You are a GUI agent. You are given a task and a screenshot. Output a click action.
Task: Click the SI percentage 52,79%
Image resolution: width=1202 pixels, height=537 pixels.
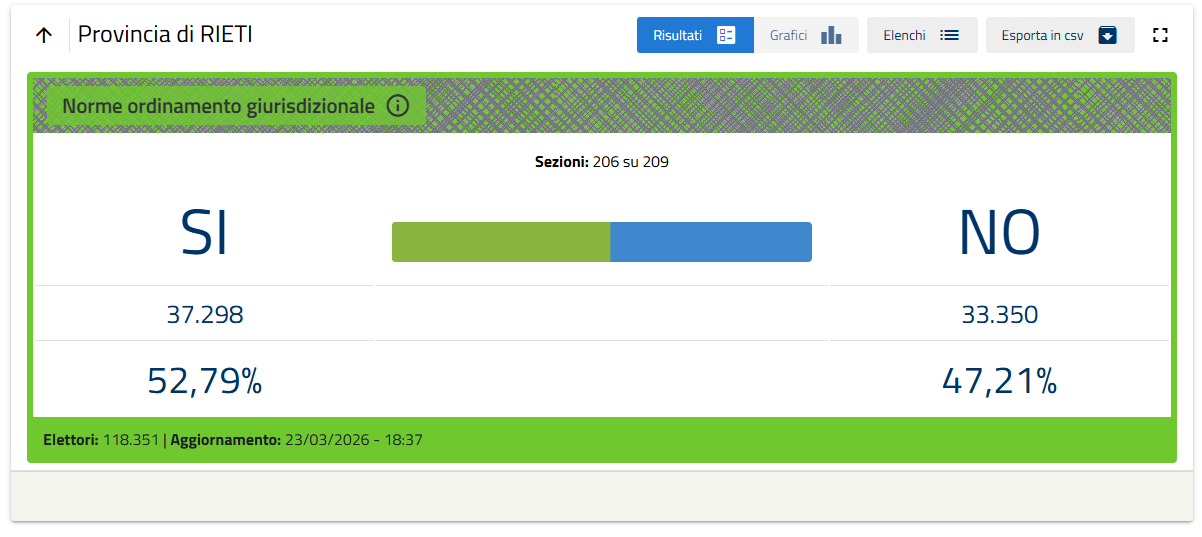(205, 381)
